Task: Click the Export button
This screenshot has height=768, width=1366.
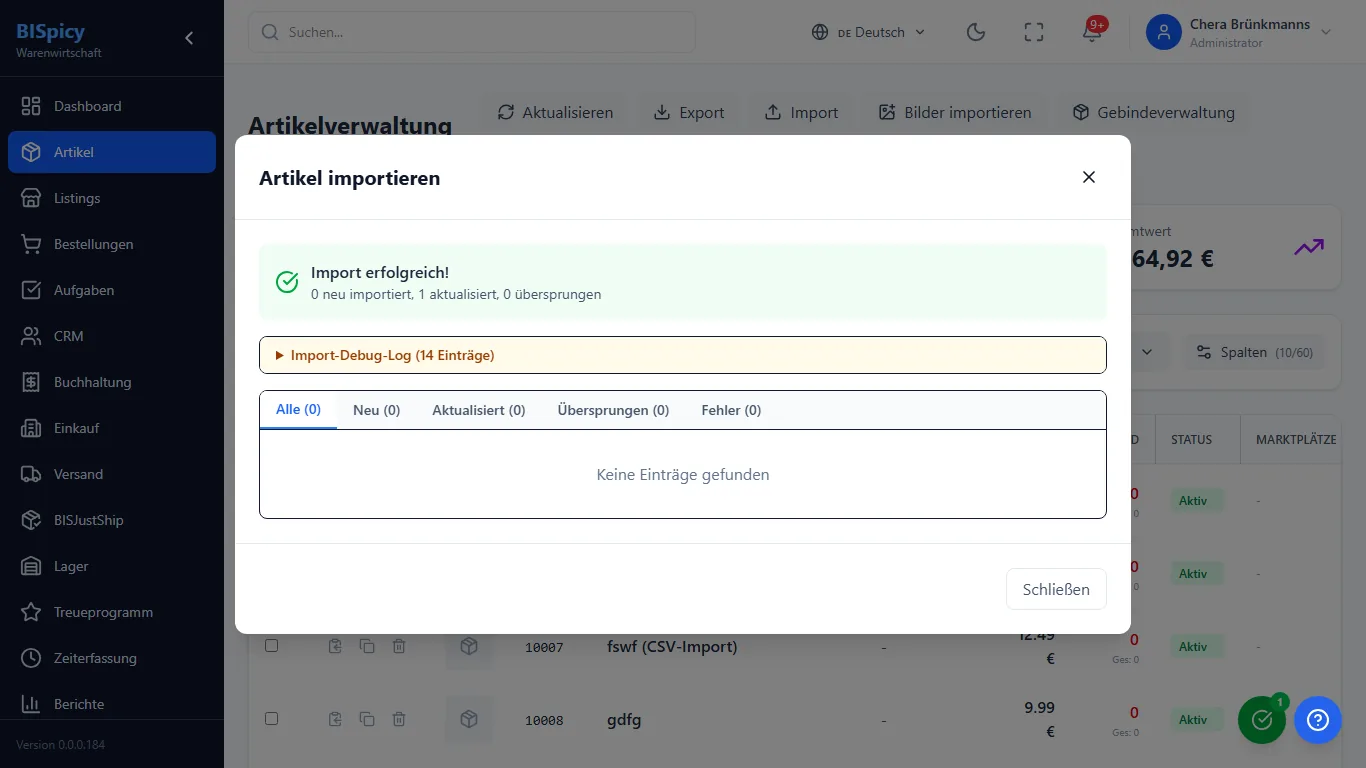Action: [x=689, y=112]
